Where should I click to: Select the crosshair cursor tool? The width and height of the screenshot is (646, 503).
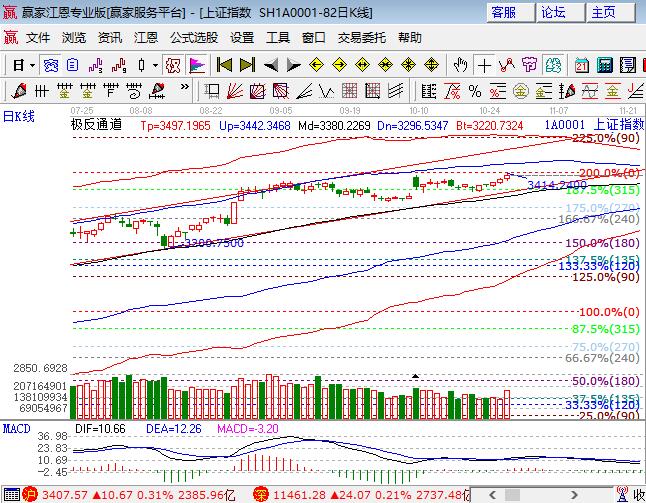point(484,65)
